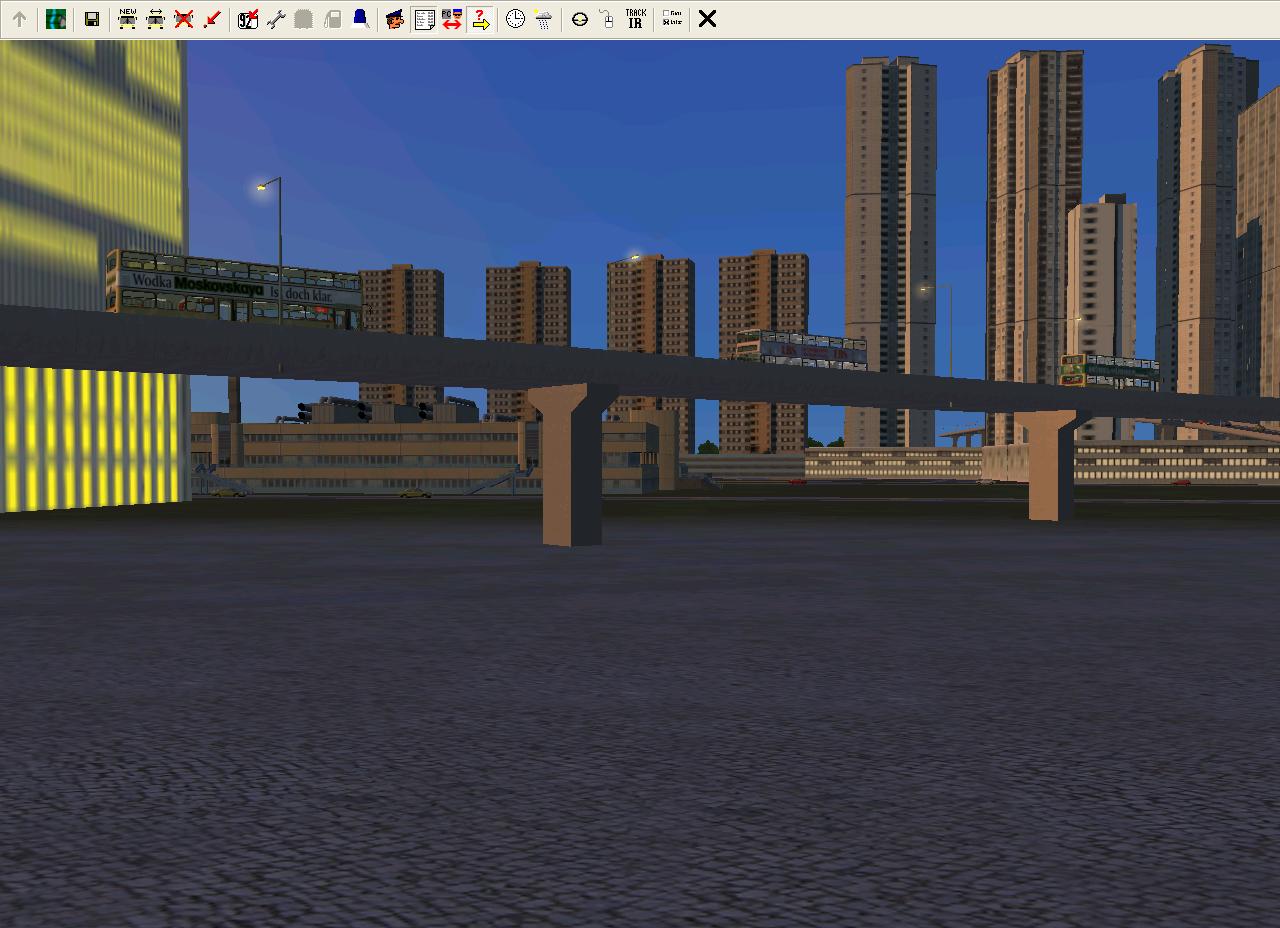Enable TrackIR head tracking

click(x=635, y=19)
